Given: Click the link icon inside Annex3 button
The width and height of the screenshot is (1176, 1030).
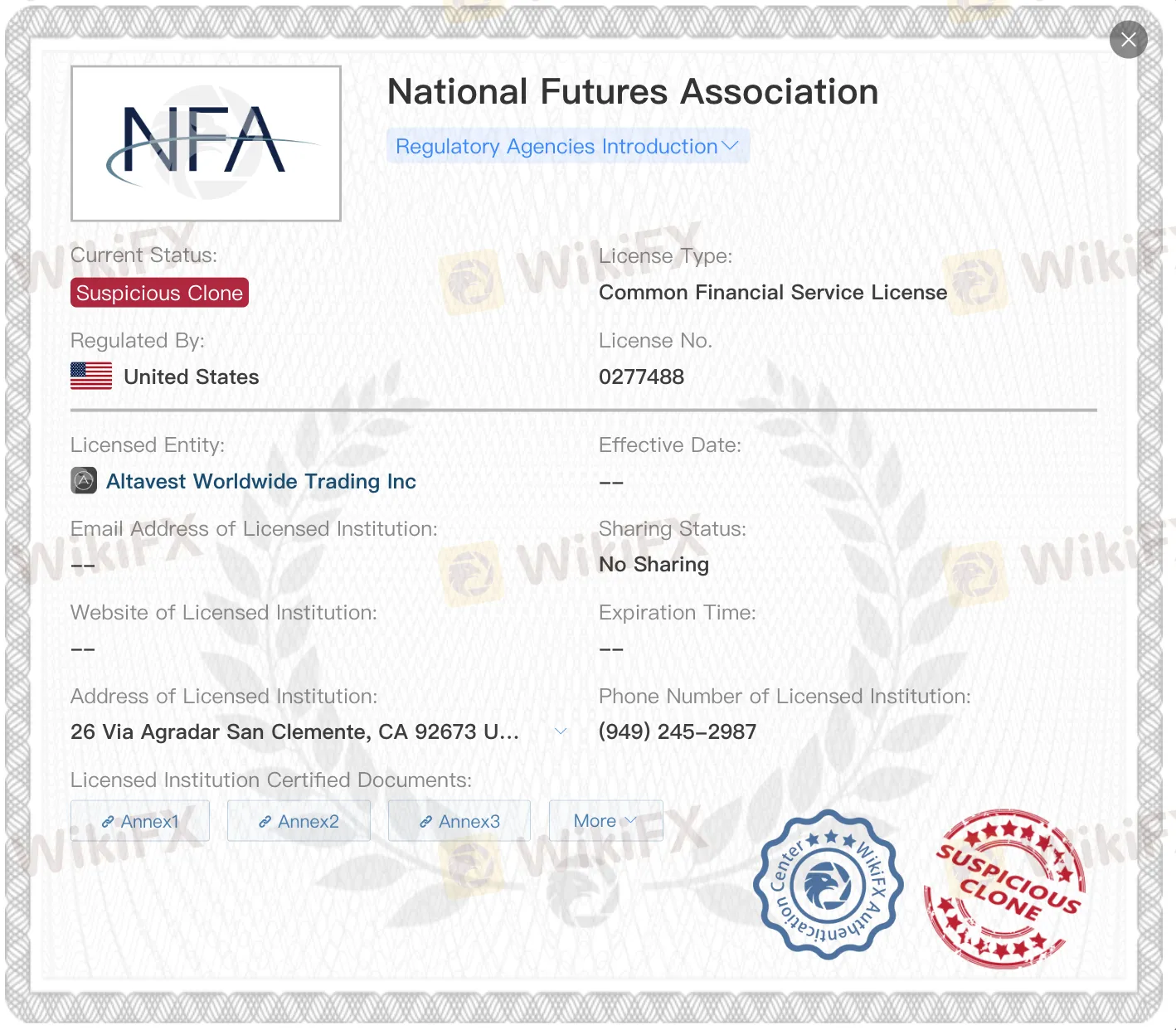Looking at the screenshot, I should click(x=425, y=821).
